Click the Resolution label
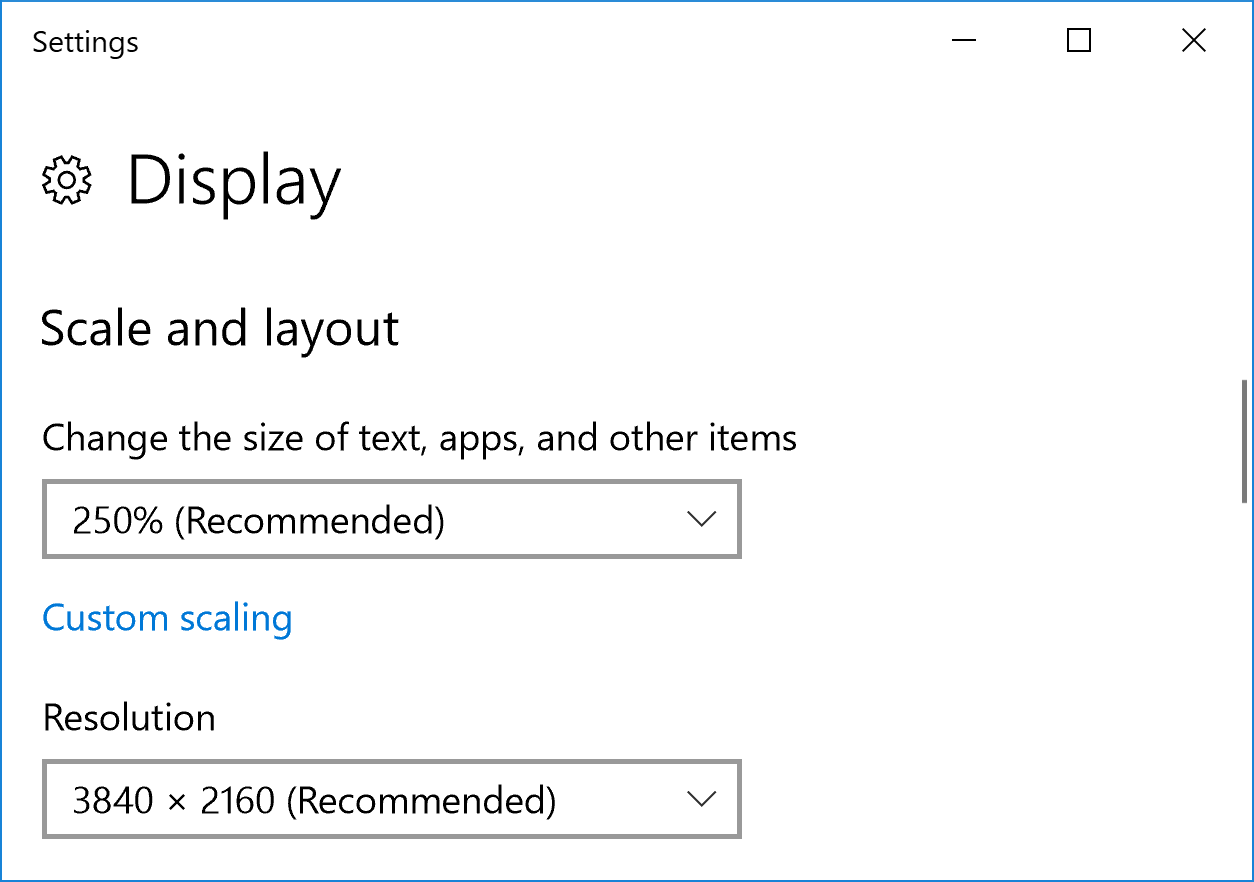The height and width of the screenshot is (882, 1254). [129, 718]
